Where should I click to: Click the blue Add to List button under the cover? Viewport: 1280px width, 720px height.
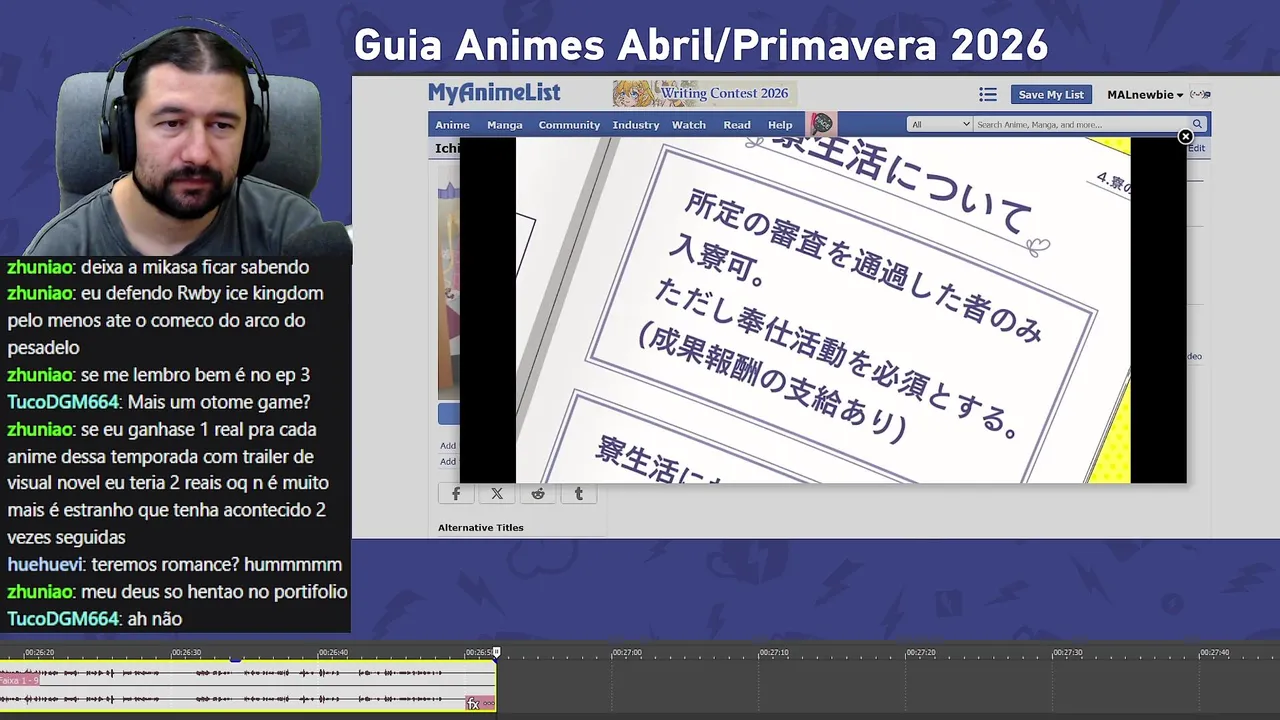448,414
